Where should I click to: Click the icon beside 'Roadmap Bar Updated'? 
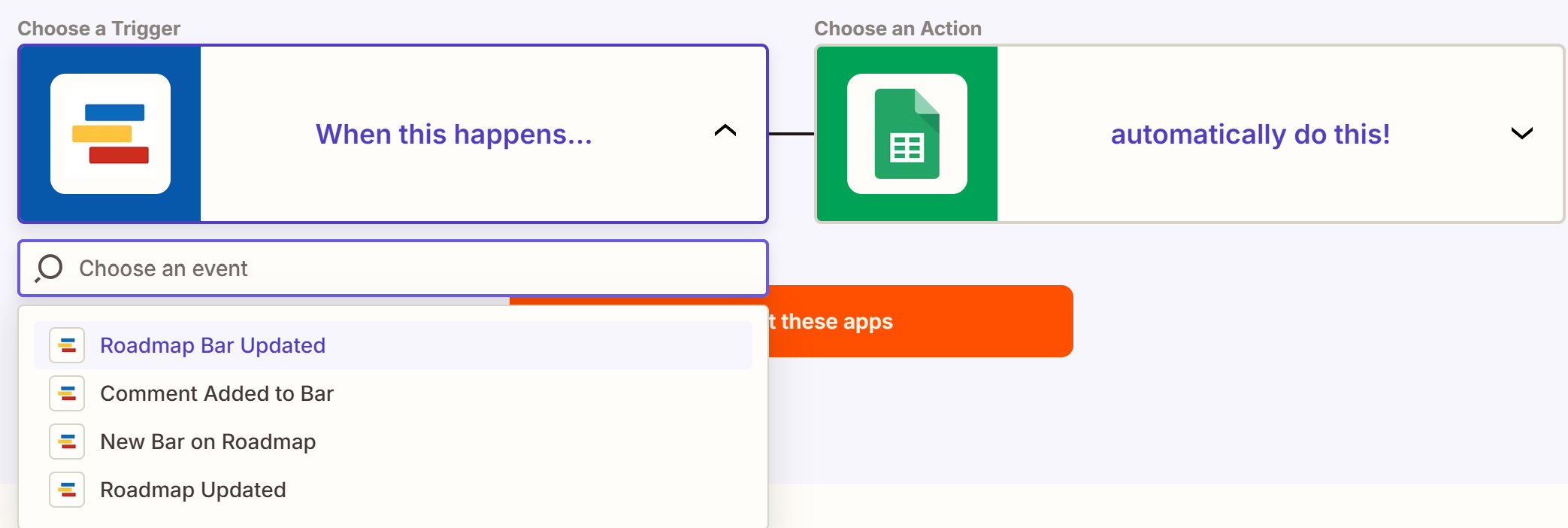(67, 345)
